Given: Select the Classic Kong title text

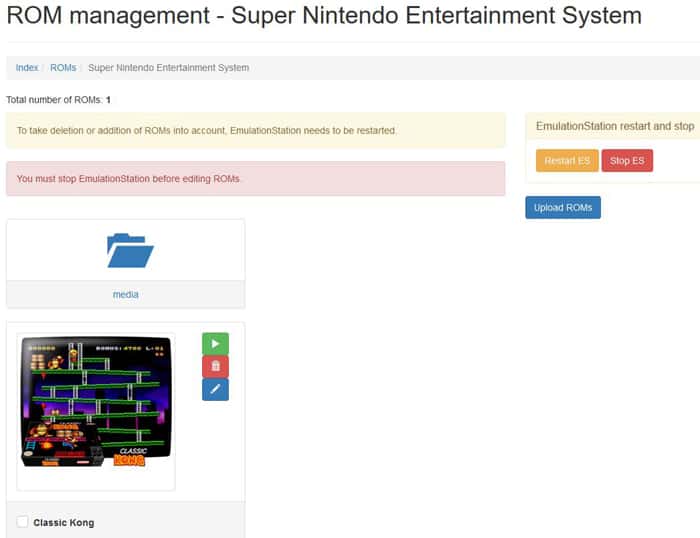Looking at the screenshot, I should click(64, 522).
